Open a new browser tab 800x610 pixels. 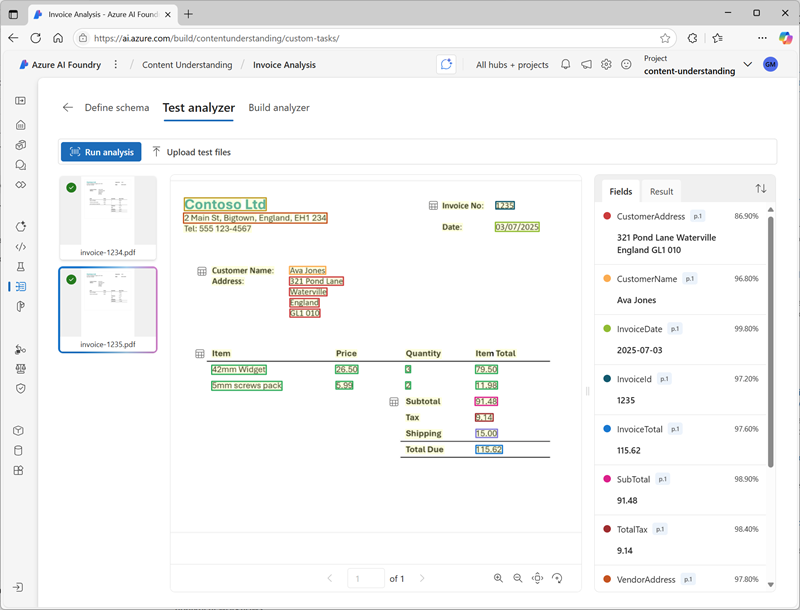click(188, 14)
